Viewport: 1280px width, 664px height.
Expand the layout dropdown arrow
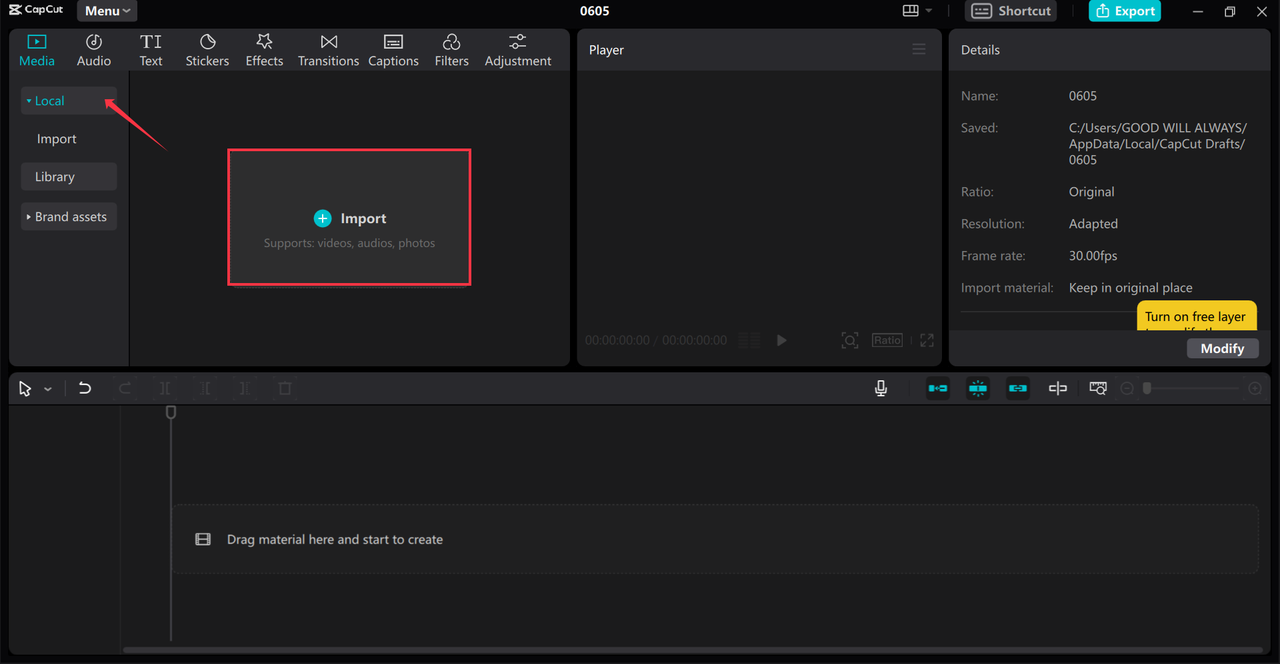pos(929,11)
